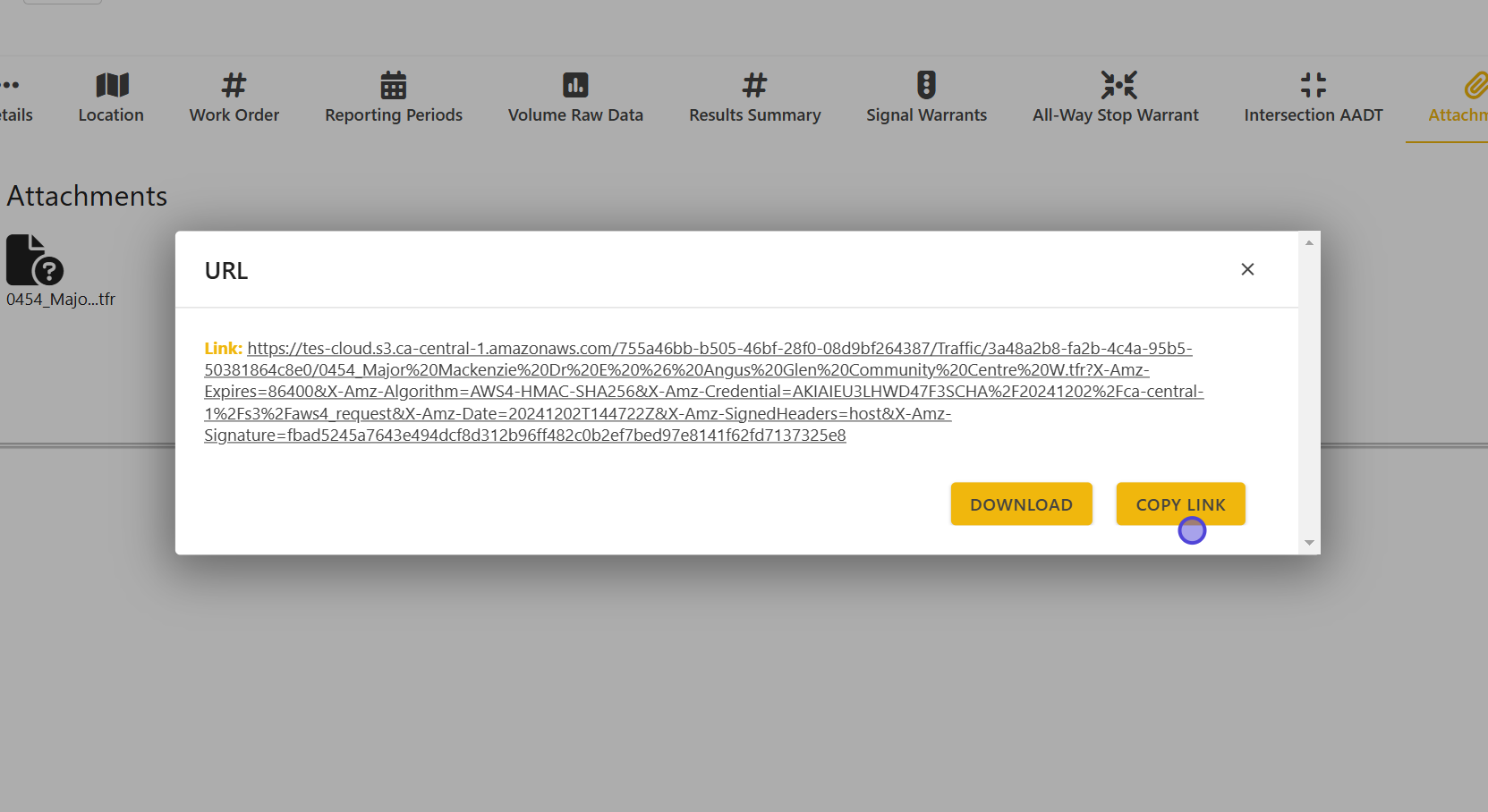Switch to the Work Order tab label
1488x812 pixels.
tap(234, 115)
